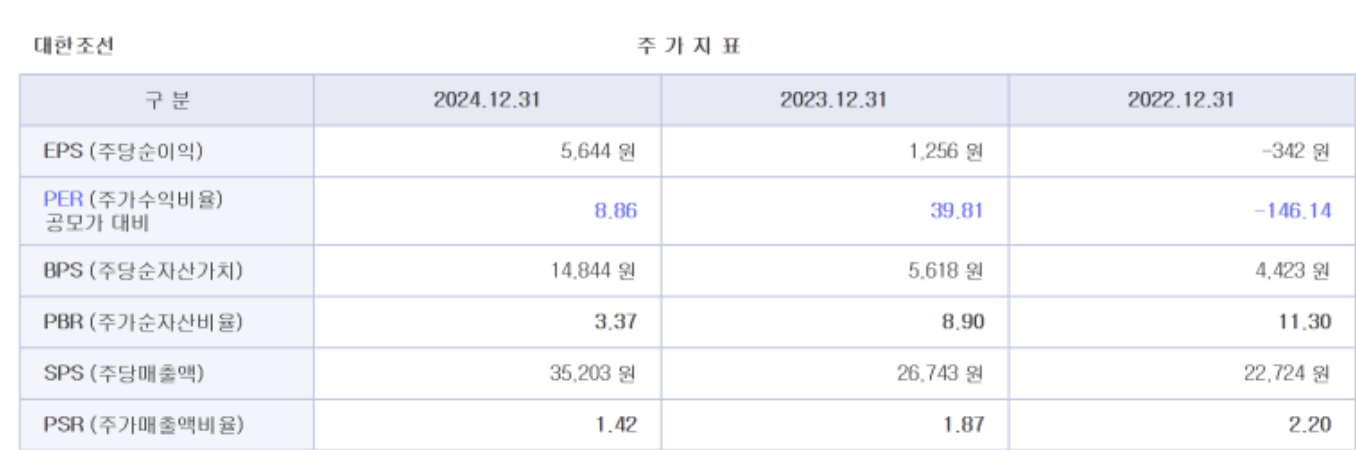This screenshot has width=1356, height=450.
Task: Select the SPS (주당매출액) row label
Action: click(122, 374)
